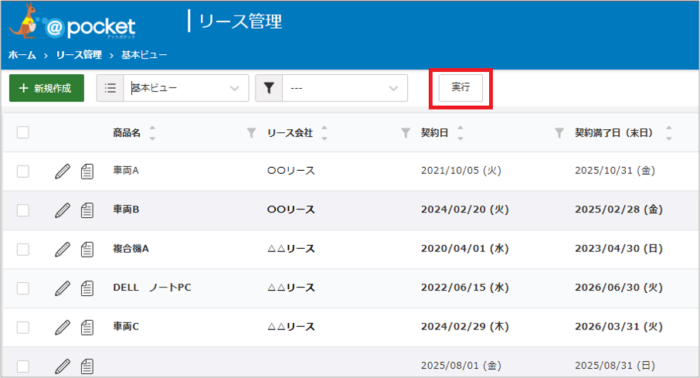Click the edit pencil icon for 複合機A
Image resolution: width=700 pixels, height=378 pixels.
point(62,249)
